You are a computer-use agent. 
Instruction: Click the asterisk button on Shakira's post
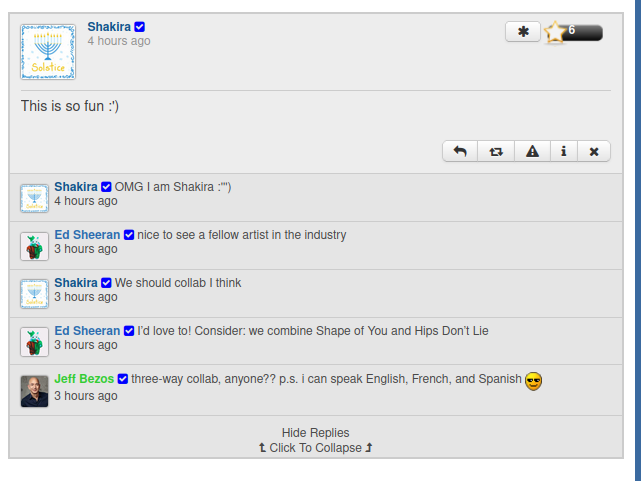(x=522, y=31)
